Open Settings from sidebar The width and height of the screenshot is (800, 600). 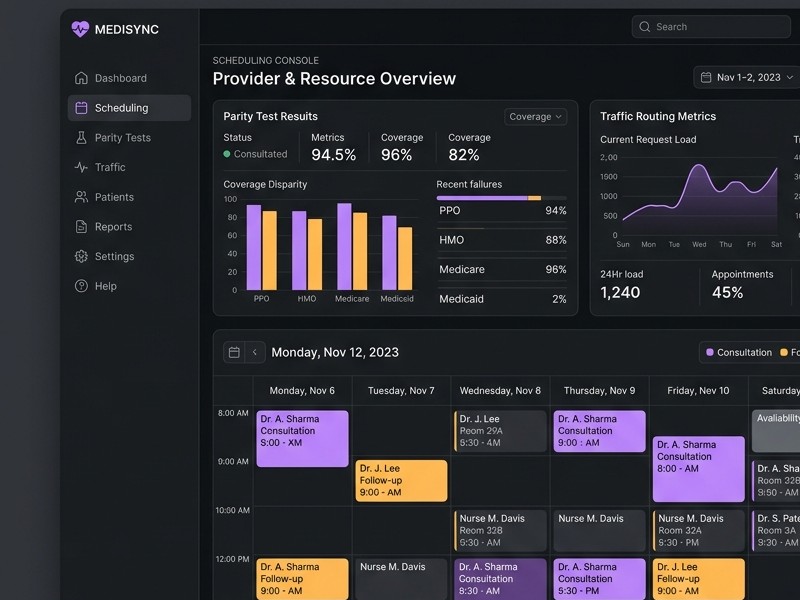[x=130, y=256]
